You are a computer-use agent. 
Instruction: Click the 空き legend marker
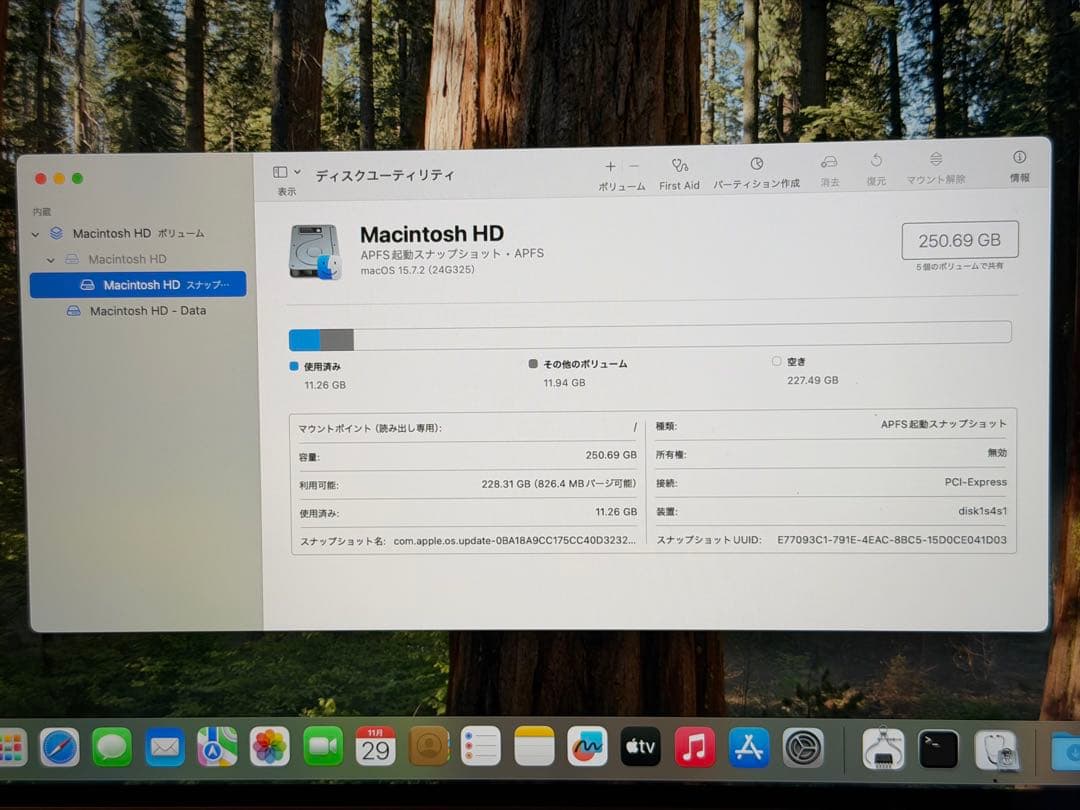pyautogui.click(x=777, y=361)
